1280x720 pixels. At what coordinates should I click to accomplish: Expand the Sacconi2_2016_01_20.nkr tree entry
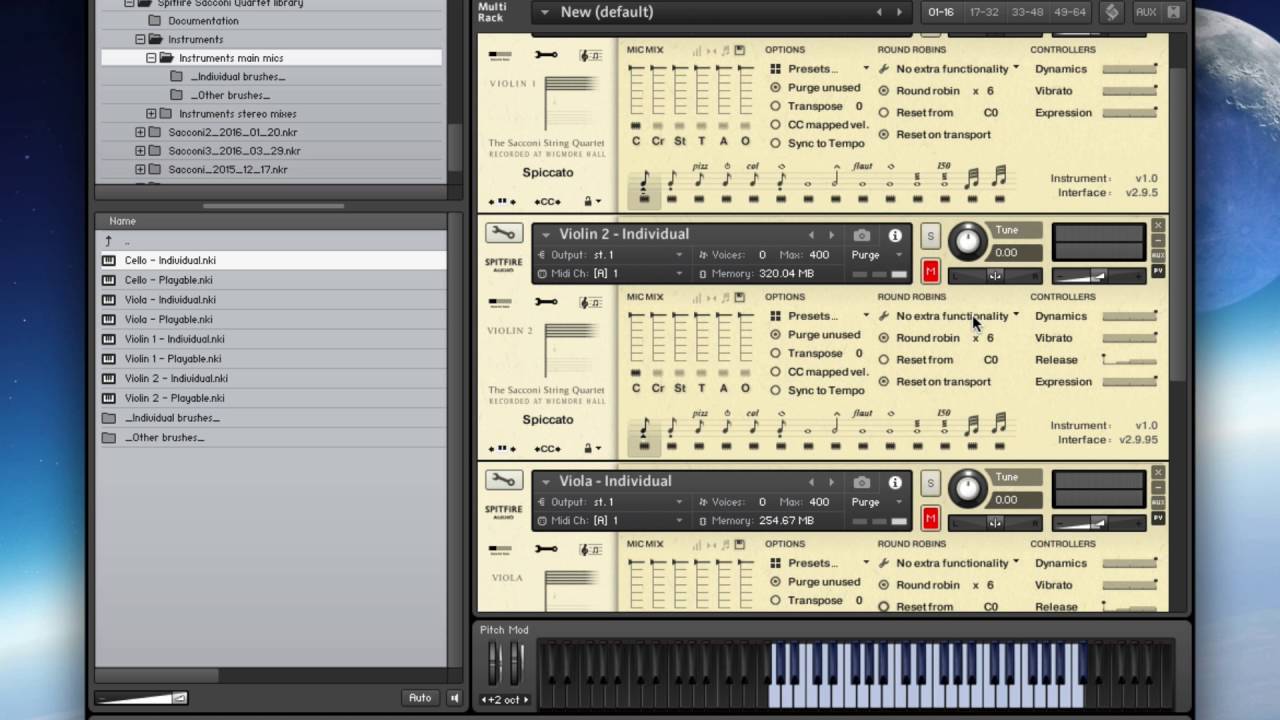(140, 132)
